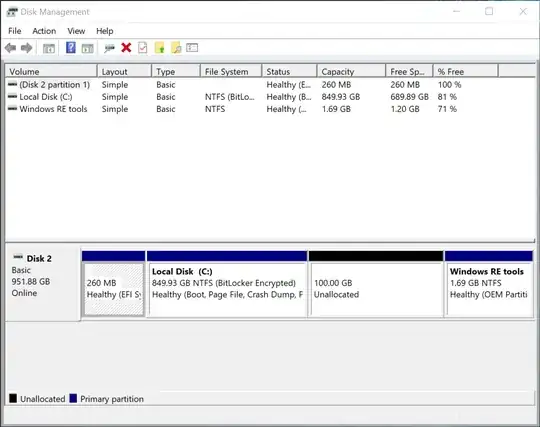540x427 pixels.
Task: Toggle the Show/Hide Action Pane icon
Action: [x=87, y=48]
